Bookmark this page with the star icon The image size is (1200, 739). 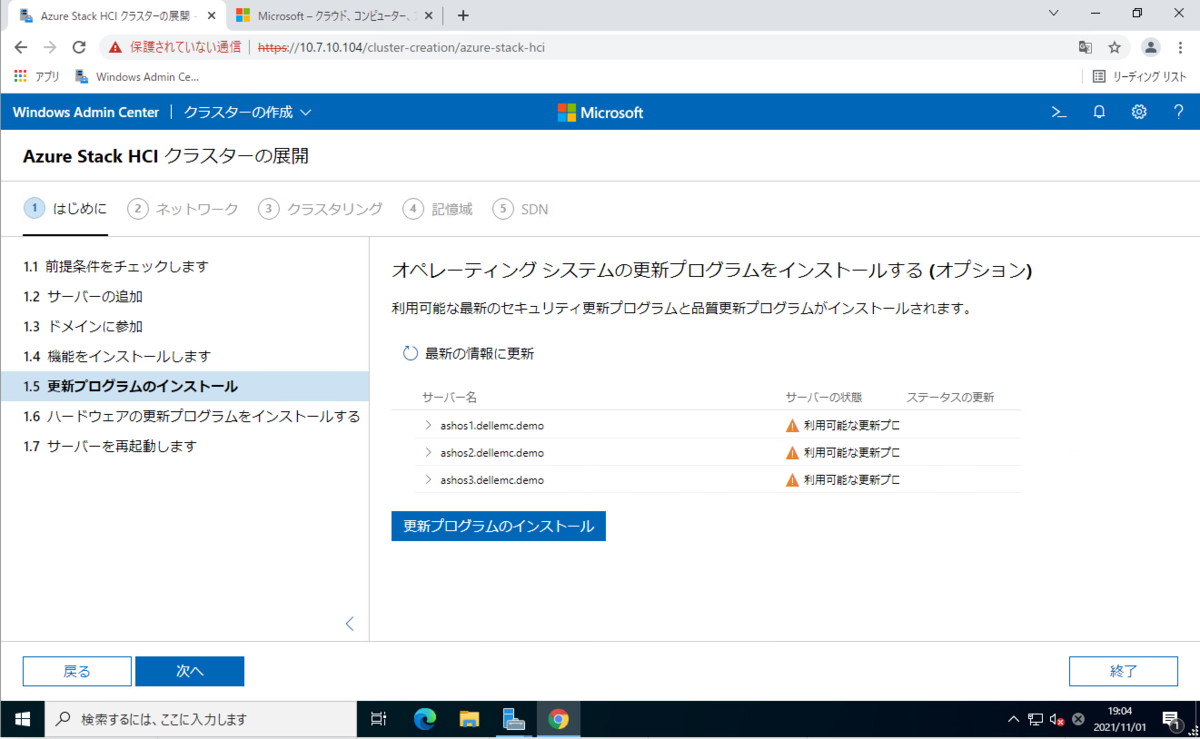tap(1115, 47)
